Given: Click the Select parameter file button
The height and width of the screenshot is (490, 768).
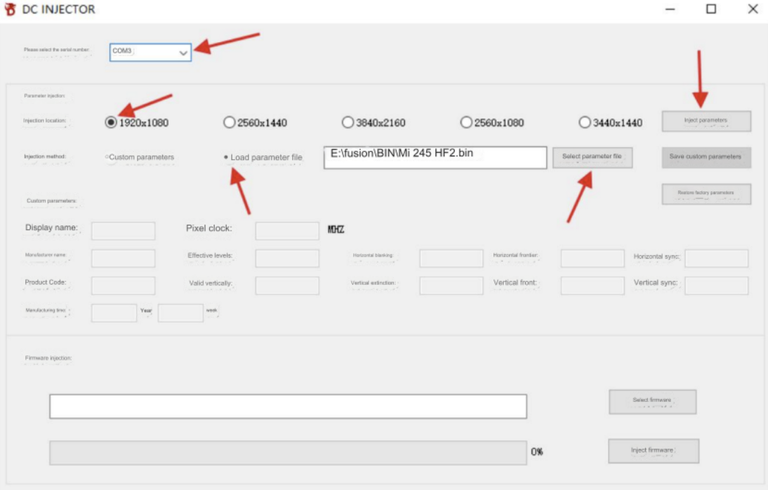Looking at the screenshot, I should pos(592,157).
